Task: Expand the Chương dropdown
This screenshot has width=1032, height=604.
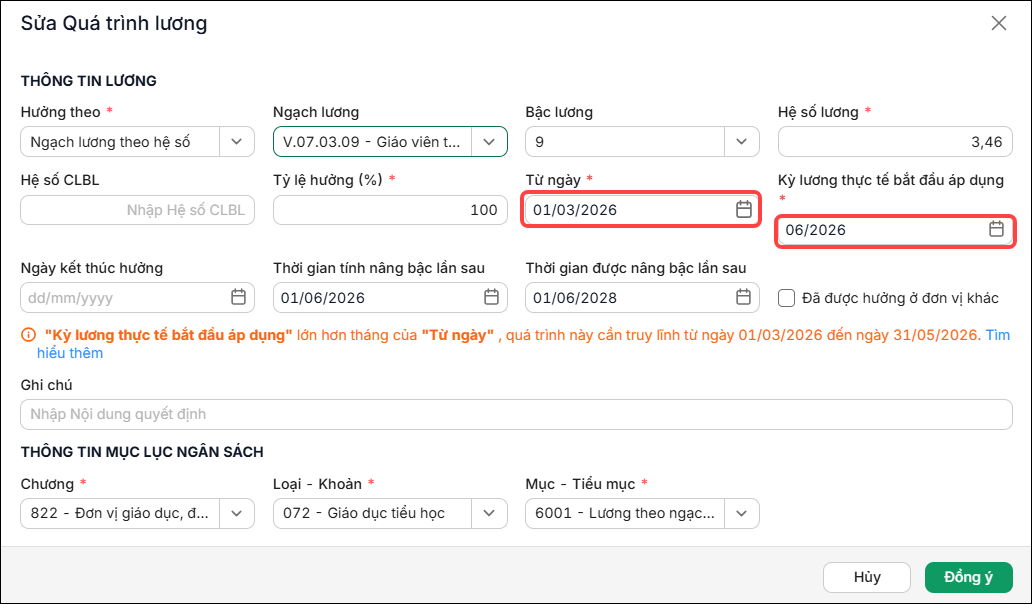Action: click(x=237, y=513)
